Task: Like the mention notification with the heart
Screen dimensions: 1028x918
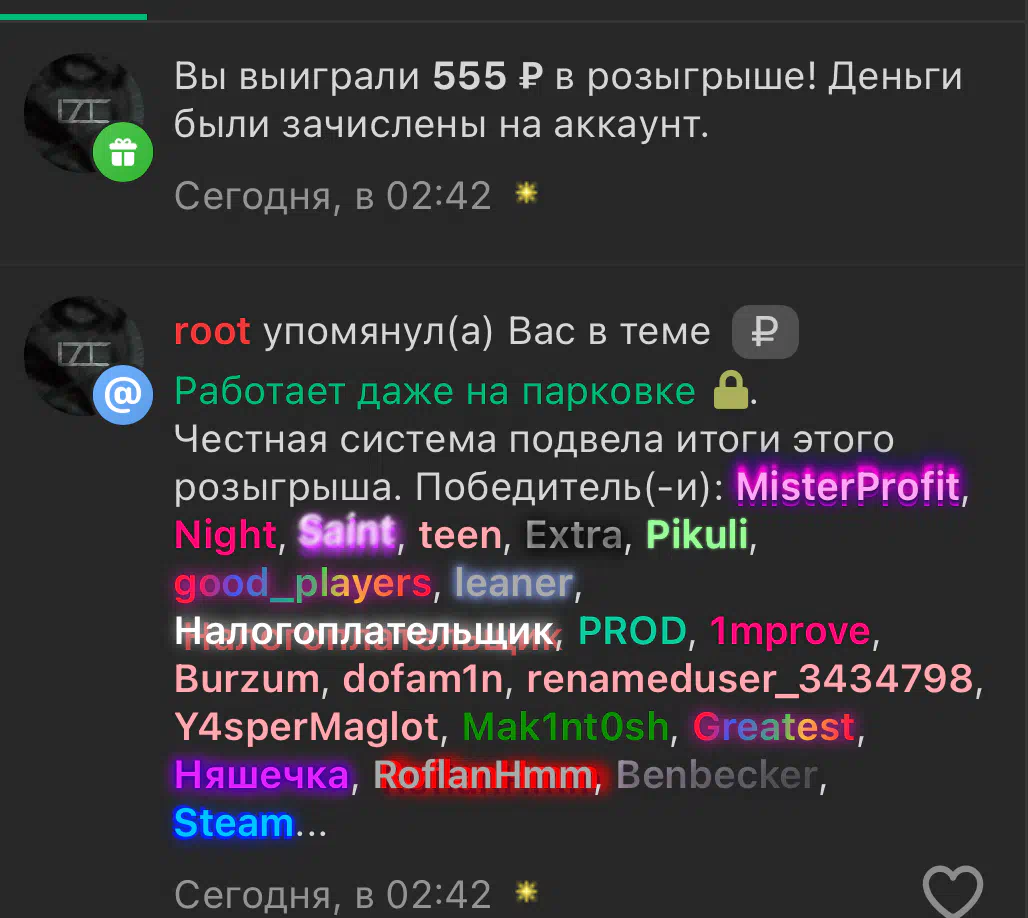Action: pyautogui.click(x=953, y=892)
